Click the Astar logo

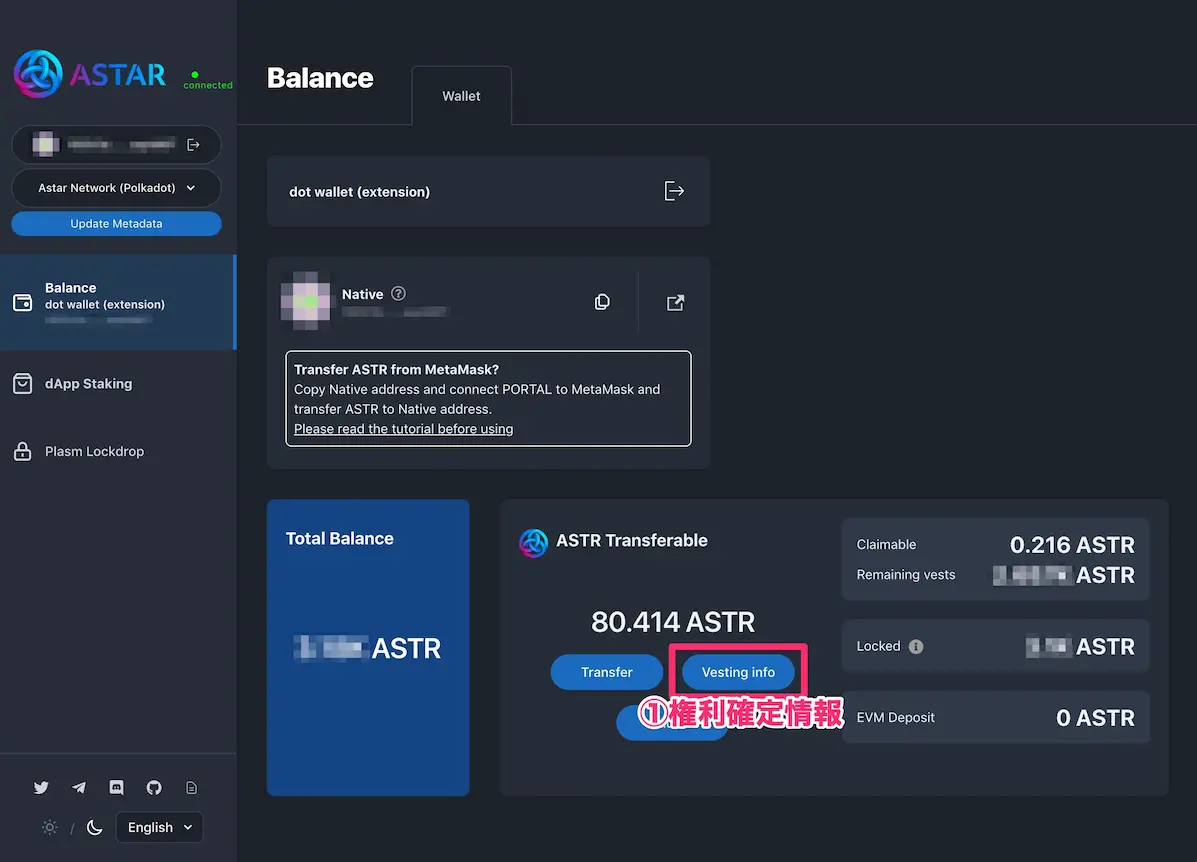click(x=90, y=74)
